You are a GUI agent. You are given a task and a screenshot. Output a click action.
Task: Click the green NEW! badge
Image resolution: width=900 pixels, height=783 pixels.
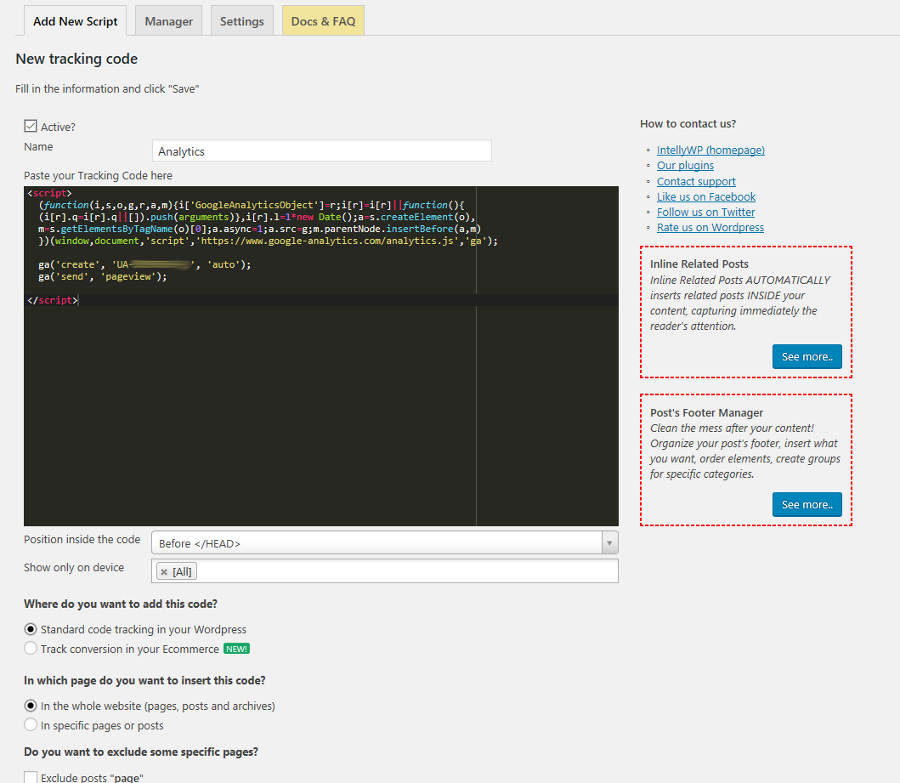pyautogui.click(x=236, y=649)
